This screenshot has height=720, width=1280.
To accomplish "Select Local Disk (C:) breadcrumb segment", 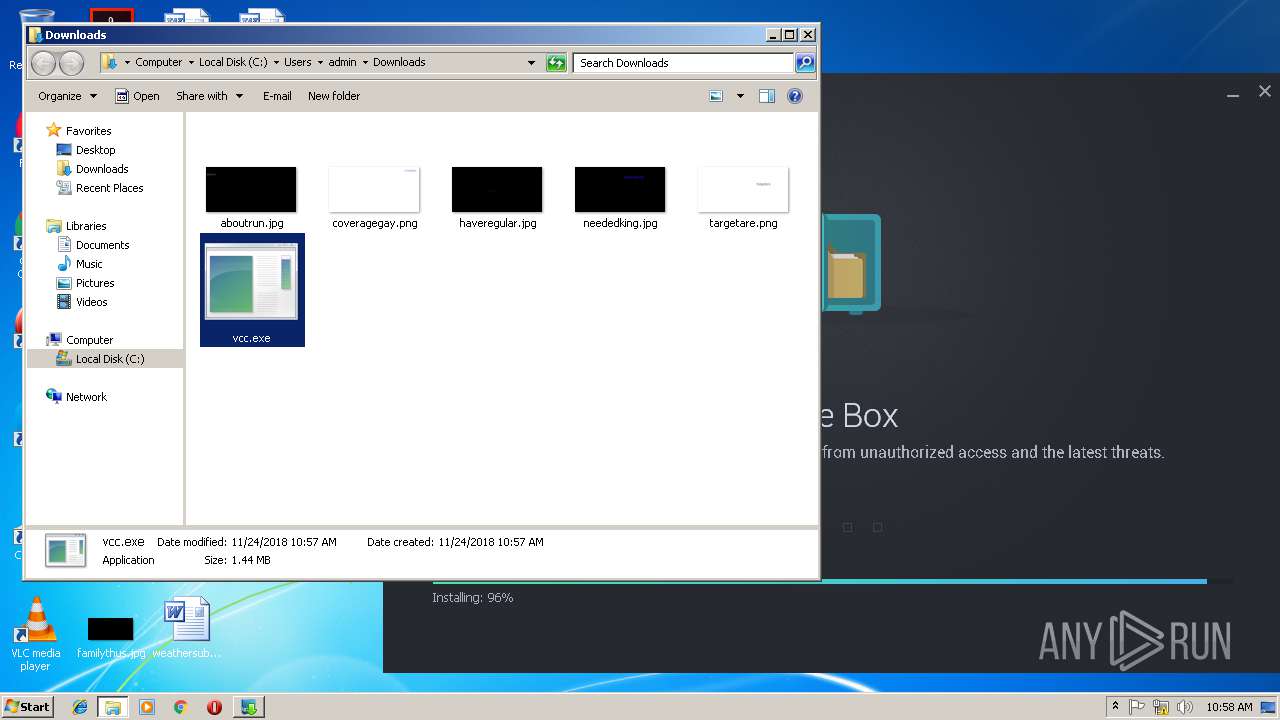I will click(x=233, y=62).
